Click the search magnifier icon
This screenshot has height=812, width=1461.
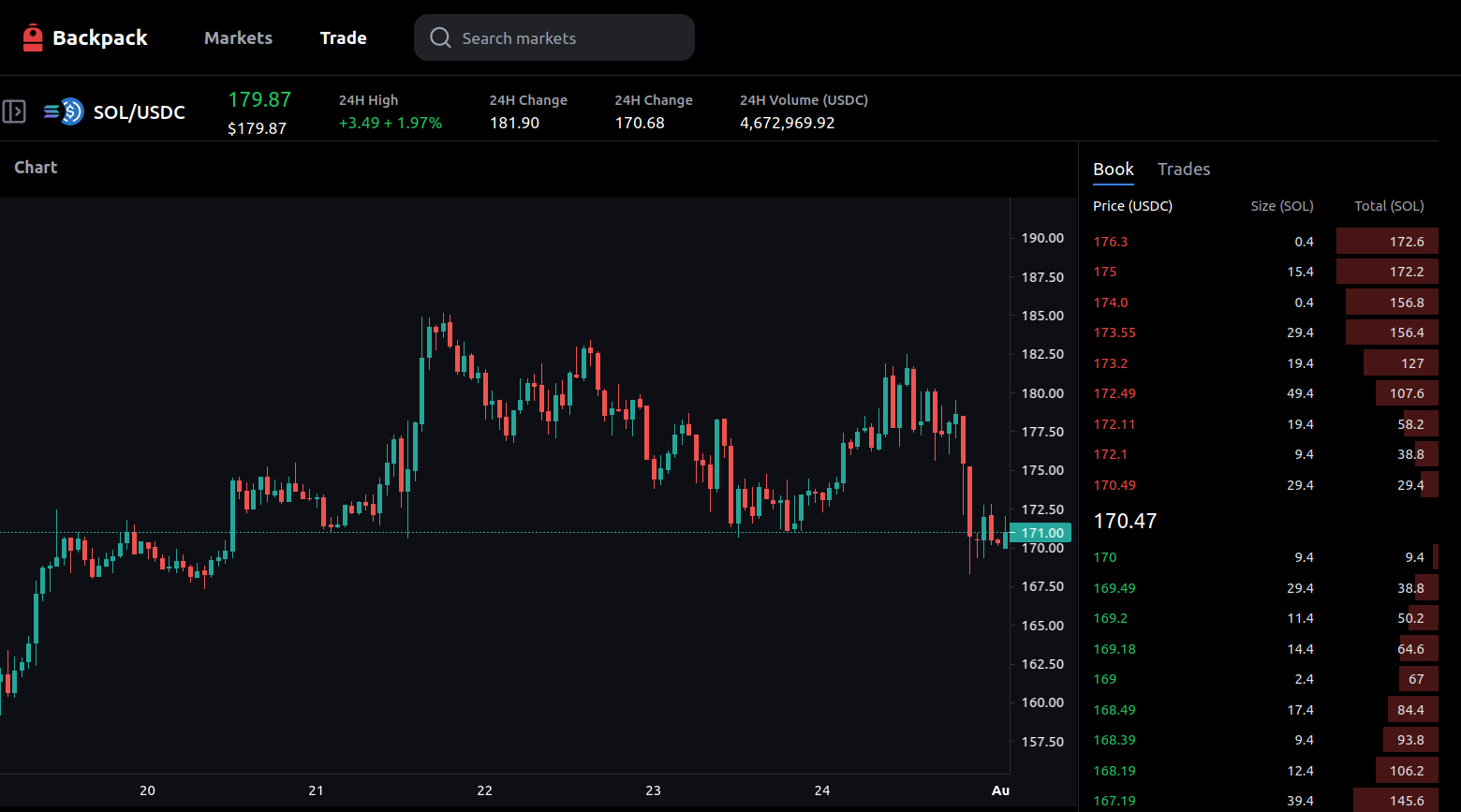[x=440, y=37]
